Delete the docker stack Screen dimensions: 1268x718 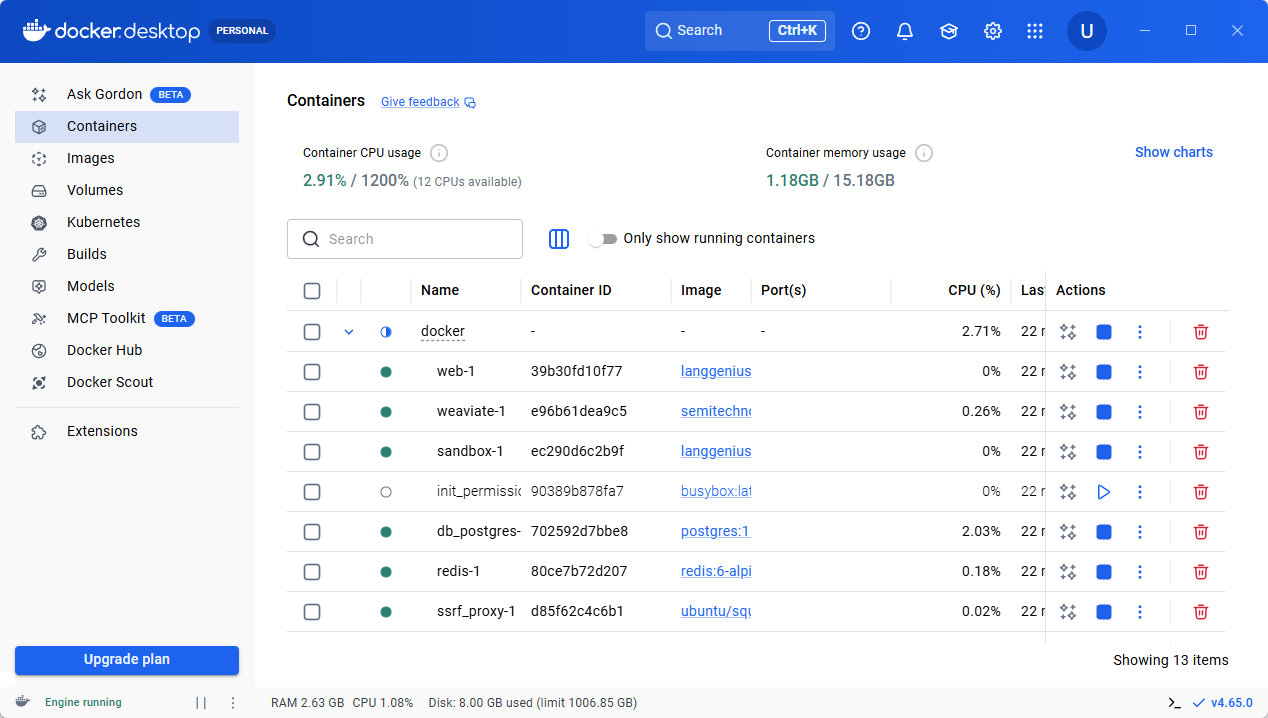click(x=1201, y=332)
